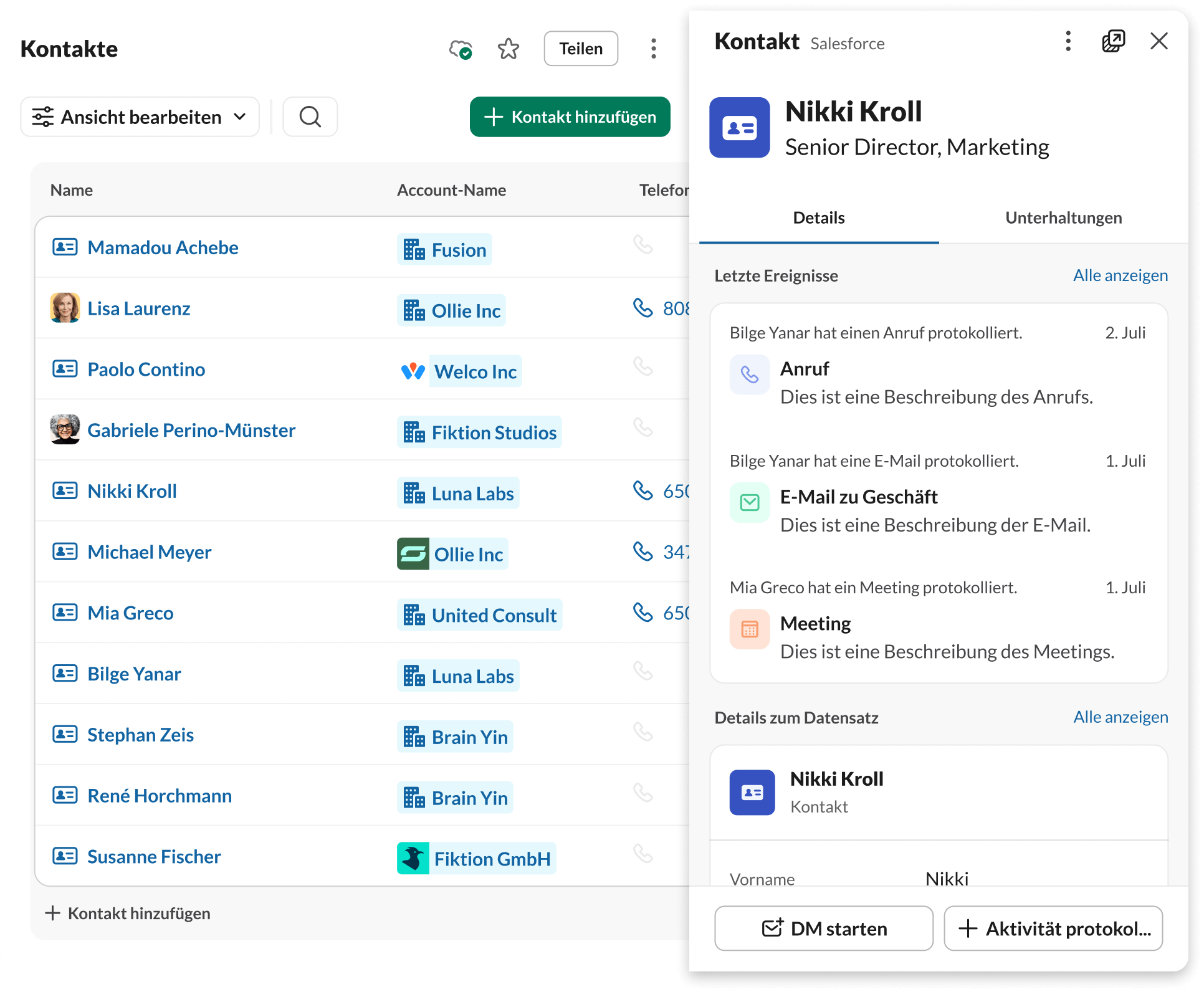This screenshot has height=992, width=1204.
Task: Open more options in Kontakte header
Action: click(x=653, y=49)
